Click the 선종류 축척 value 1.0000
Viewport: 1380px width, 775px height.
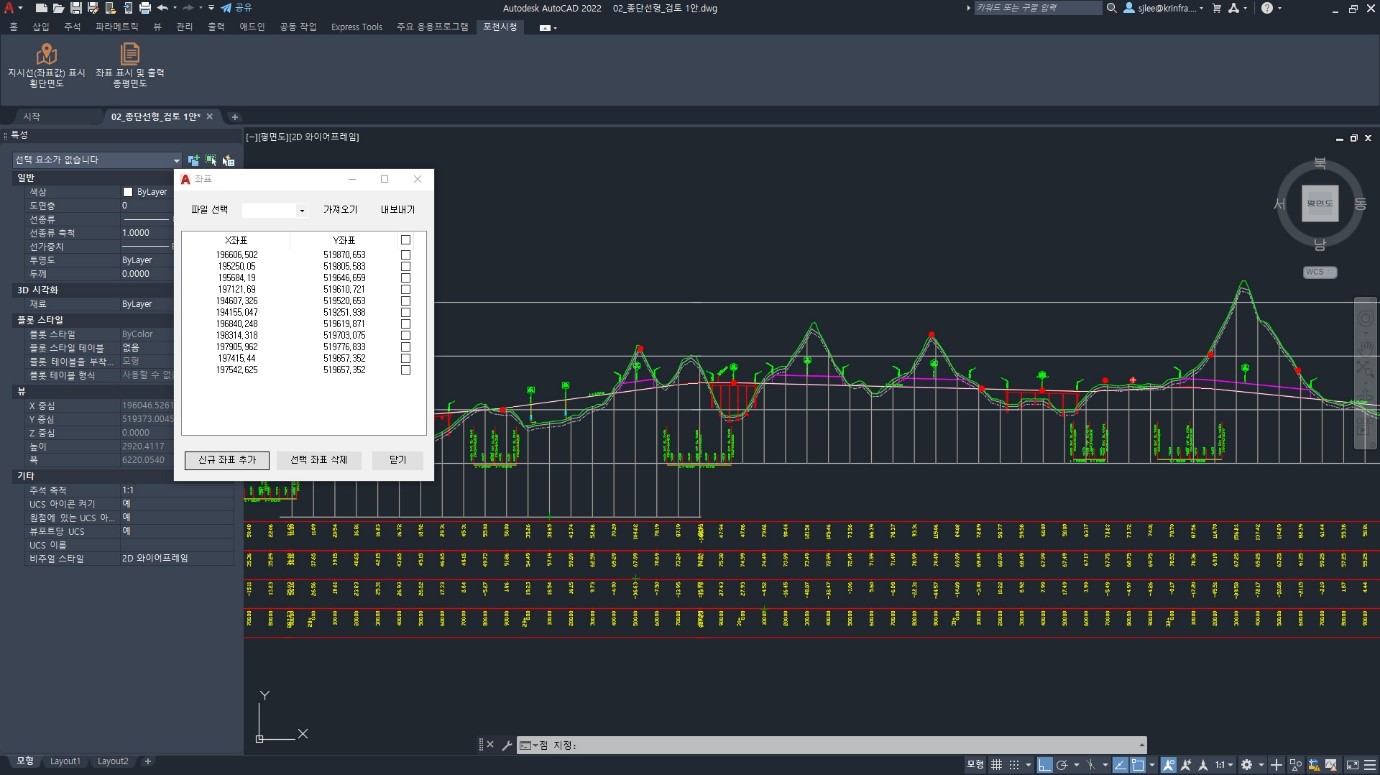[x=136, y=233]
